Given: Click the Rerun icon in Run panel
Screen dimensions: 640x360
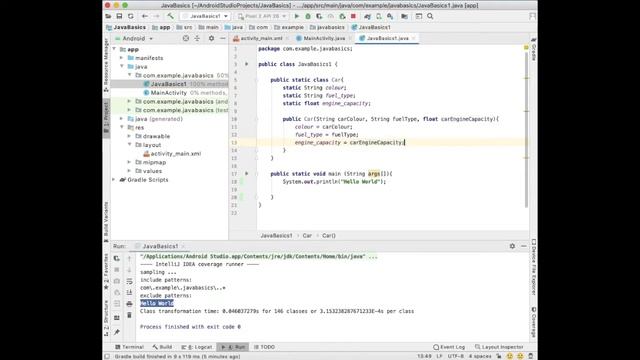Looking at the screenshot, I should [117, 258].
